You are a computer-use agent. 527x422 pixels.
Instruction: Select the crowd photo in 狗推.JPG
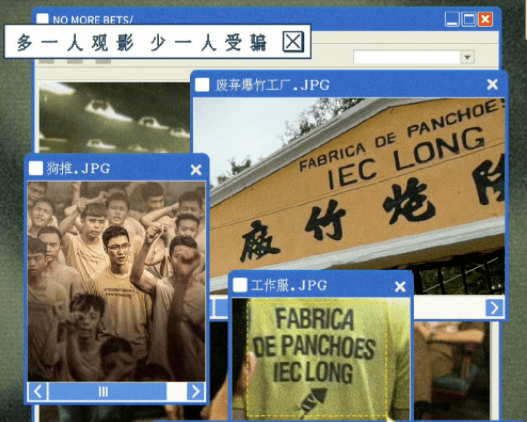click(116, 281)
